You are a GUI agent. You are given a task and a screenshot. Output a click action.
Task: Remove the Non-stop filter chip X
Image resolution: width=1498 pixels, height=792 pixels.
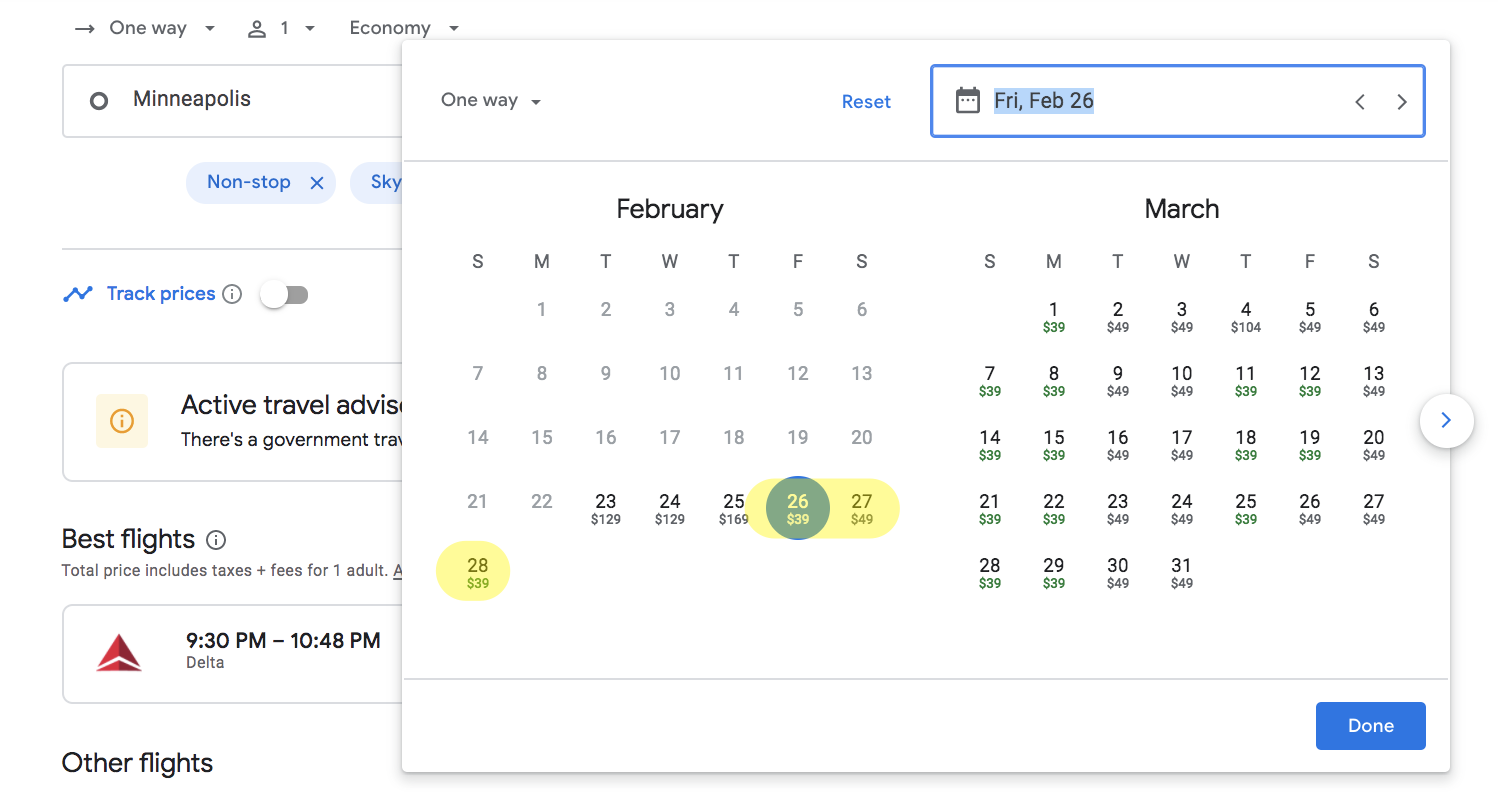317,183
